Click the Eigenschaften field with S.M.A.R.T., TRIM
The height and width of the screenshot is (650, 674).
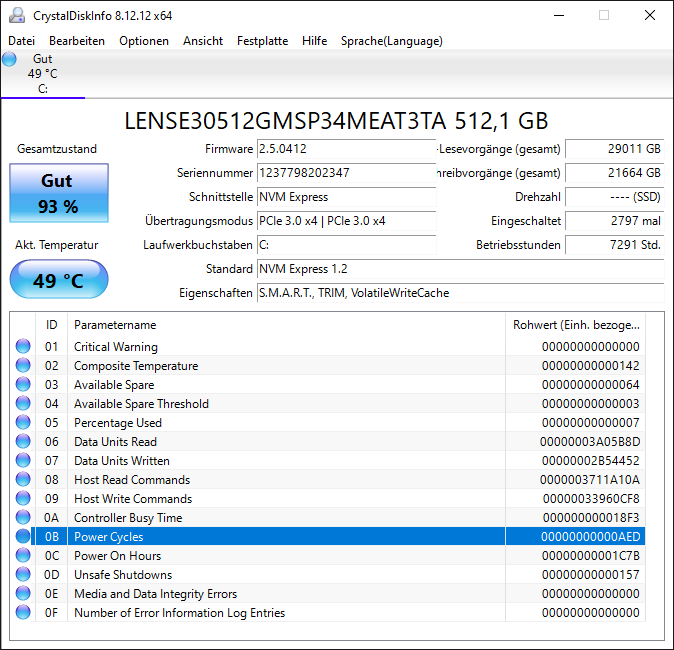[x=461, y=293]
